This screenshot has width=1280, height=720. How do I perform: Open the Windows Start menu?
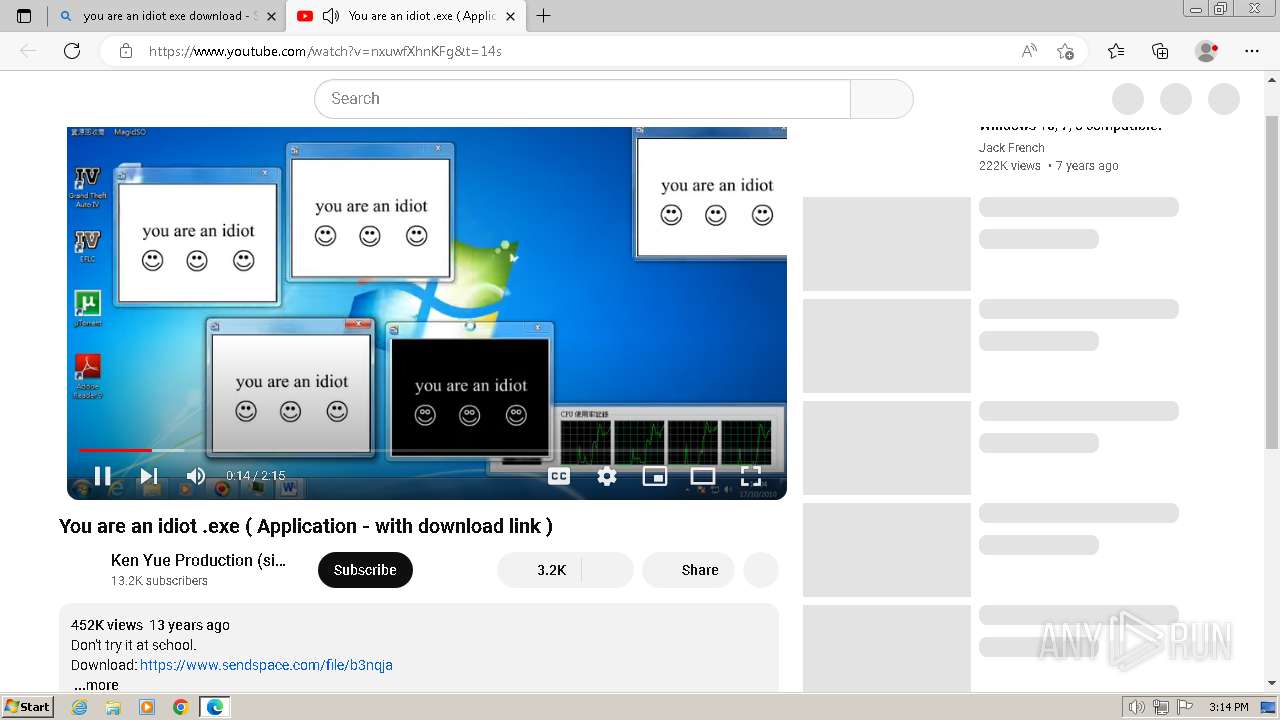27,707
